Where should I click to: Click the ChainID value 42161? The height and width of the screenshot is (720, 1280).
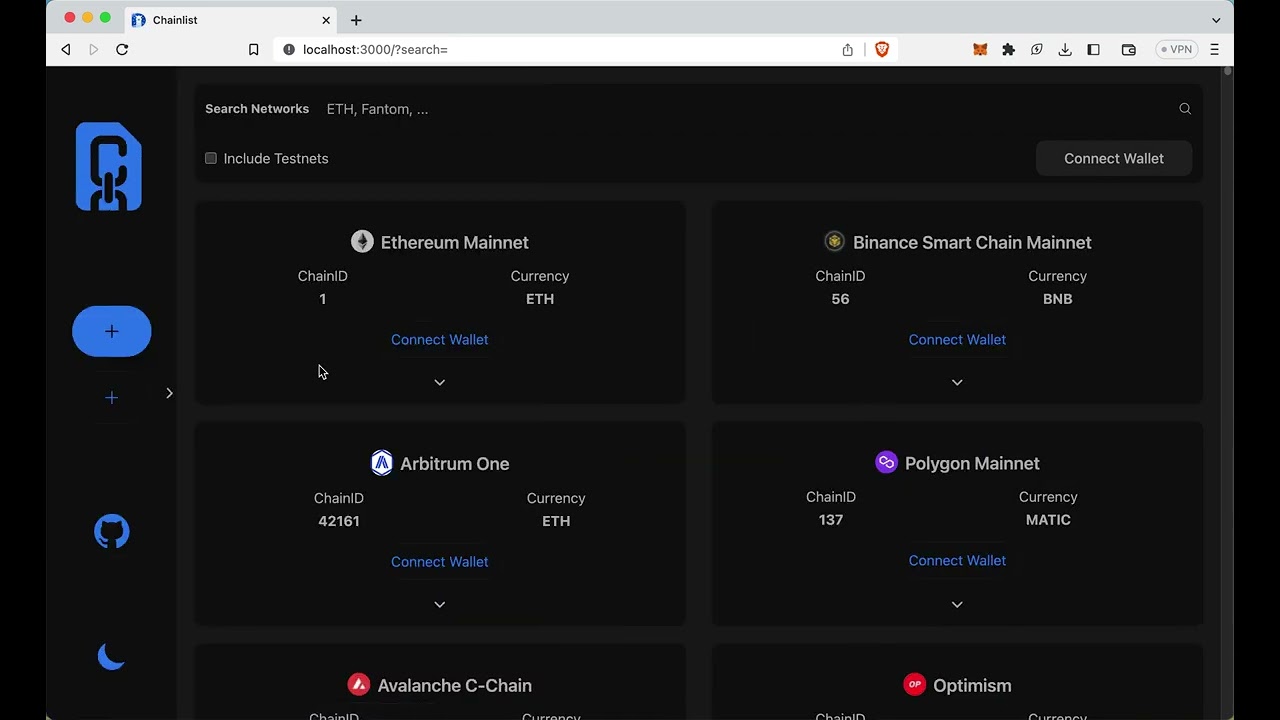coord(339,521)
